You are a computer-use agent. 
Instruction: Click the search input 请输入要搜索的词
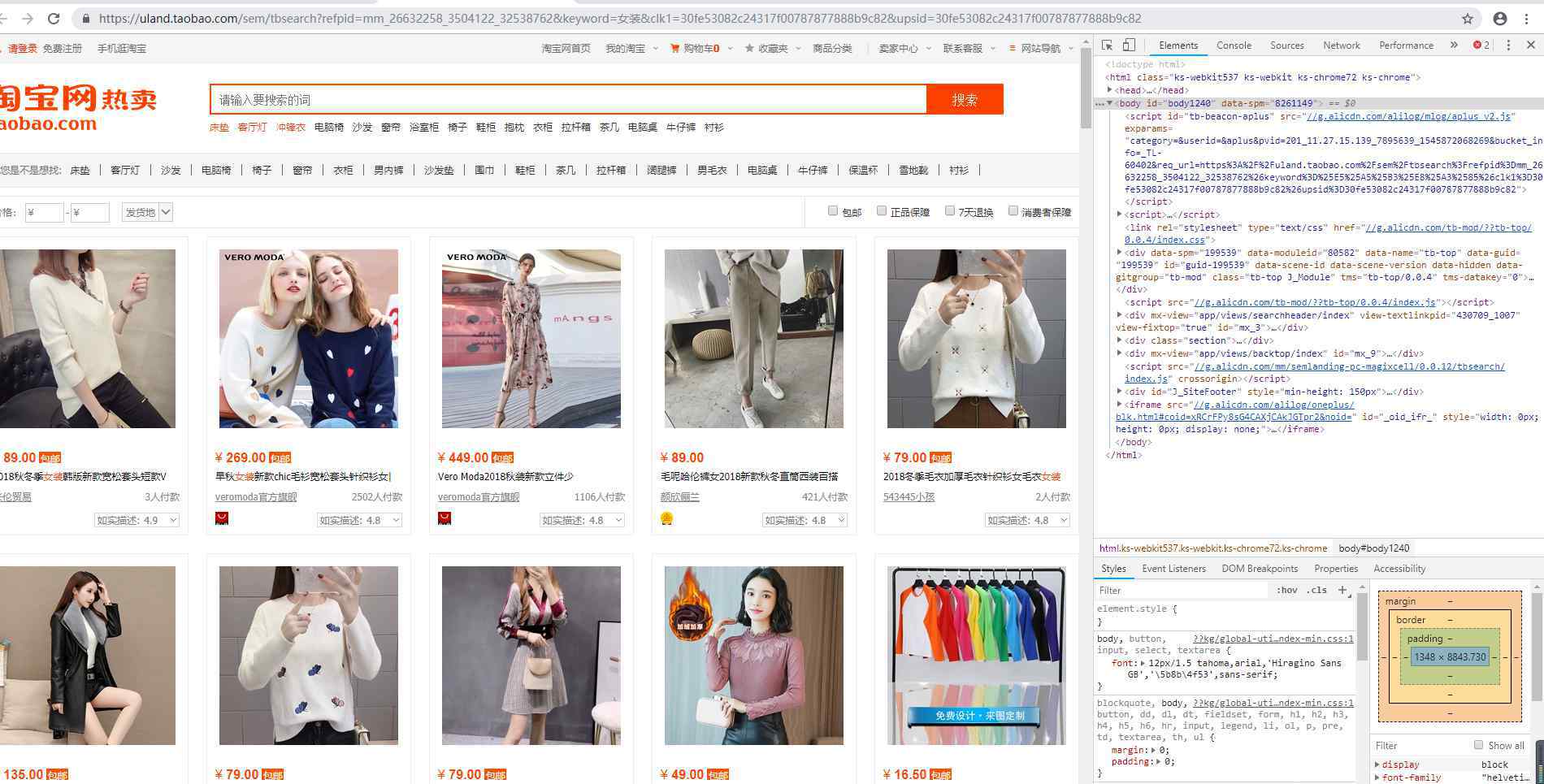[x=568, y=99]
